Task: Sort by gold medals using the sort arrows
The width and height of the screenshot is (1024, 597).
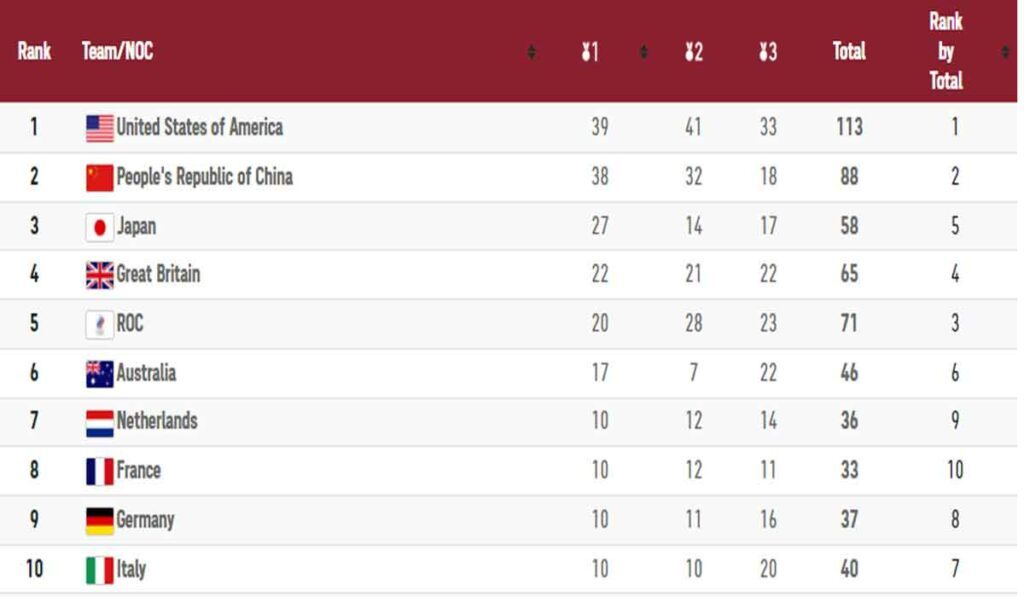Action: (x=644, y=52)
